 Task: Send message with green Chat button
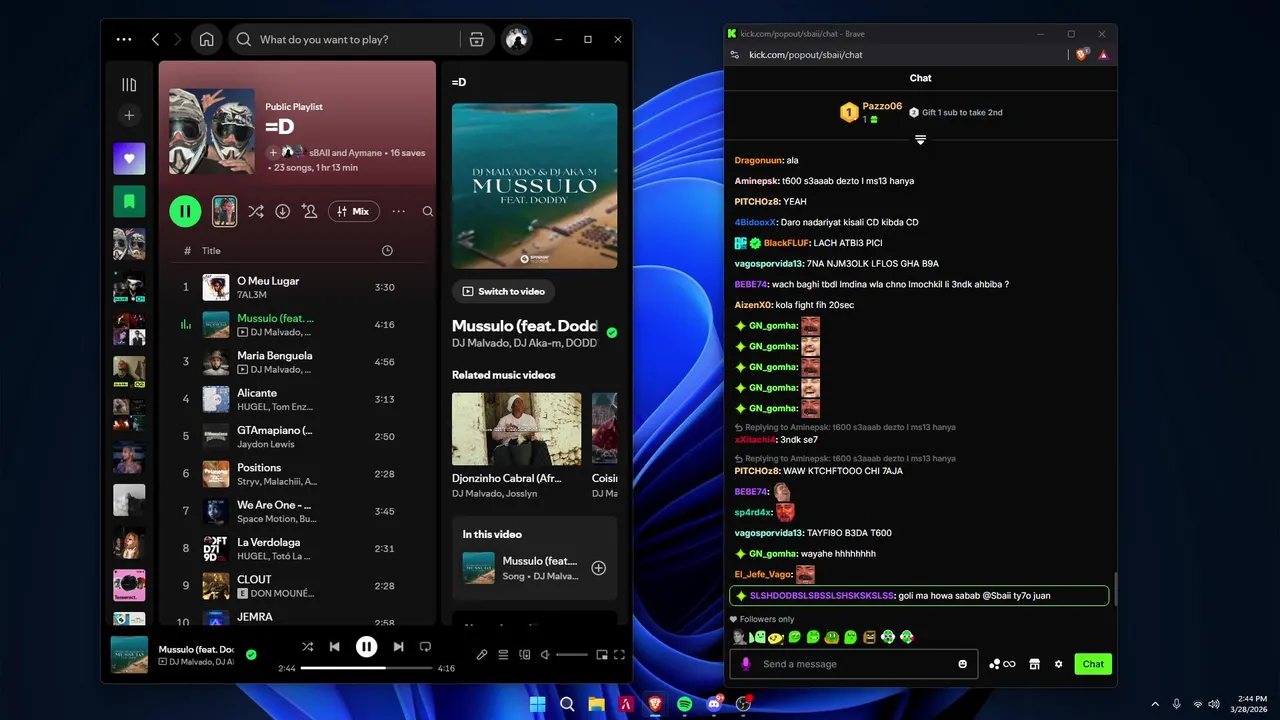click(x=1093, y=664)
